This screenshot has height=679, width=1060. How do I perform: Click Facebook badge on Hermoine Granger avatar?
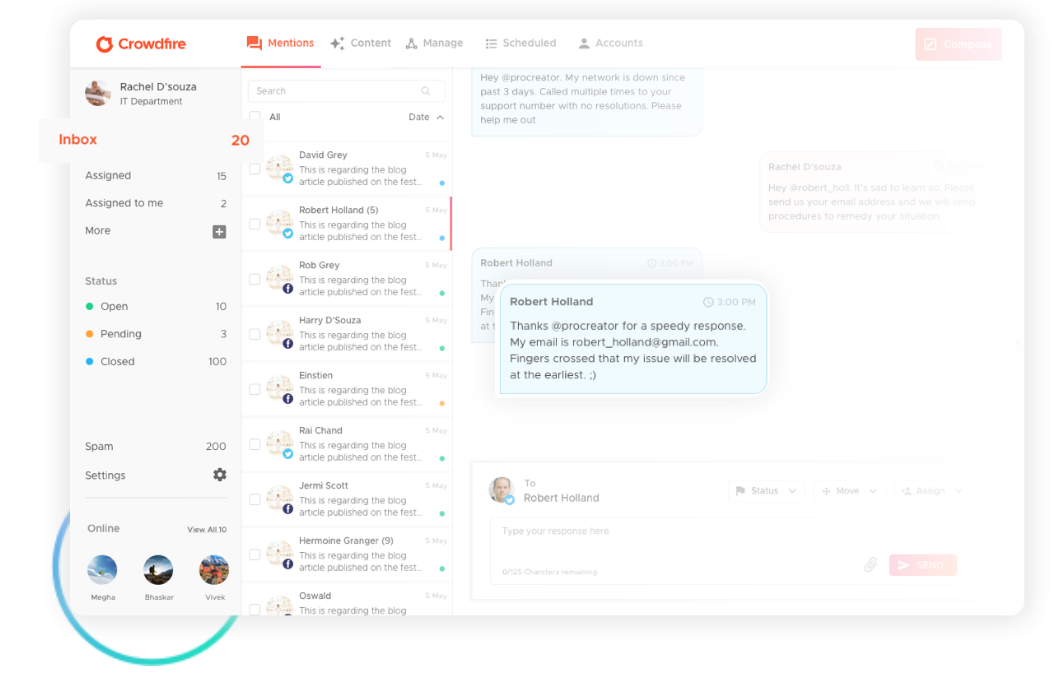[288, 564]
